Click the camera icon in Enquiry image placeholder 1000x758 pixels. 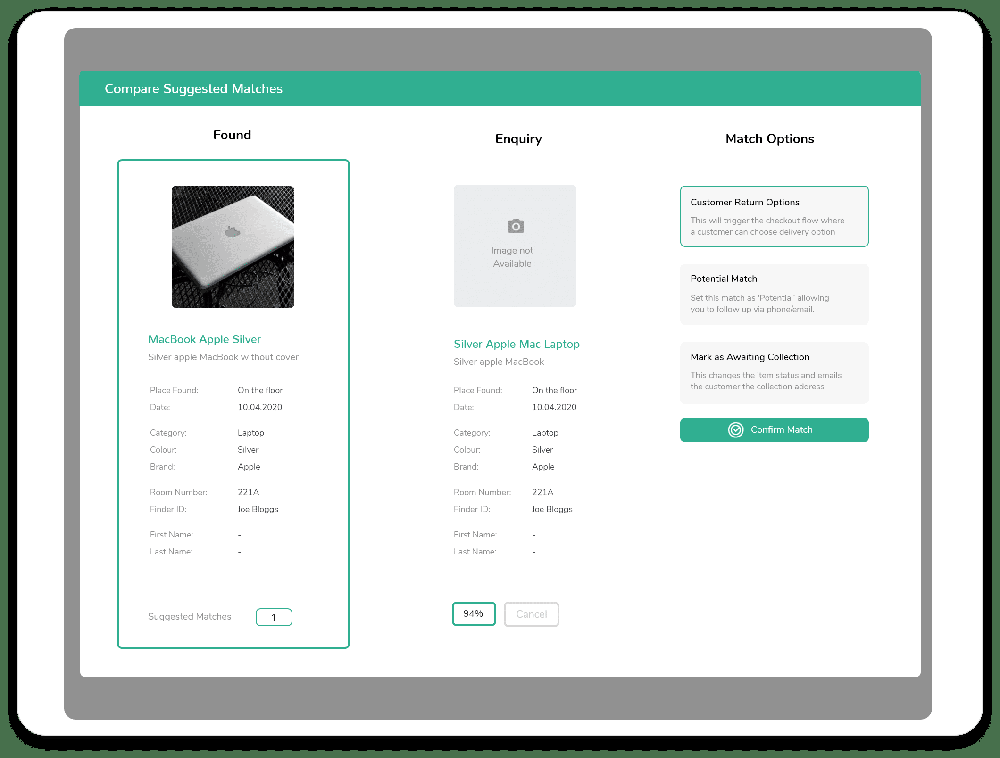pyautogui.click(x=515, y=226)
